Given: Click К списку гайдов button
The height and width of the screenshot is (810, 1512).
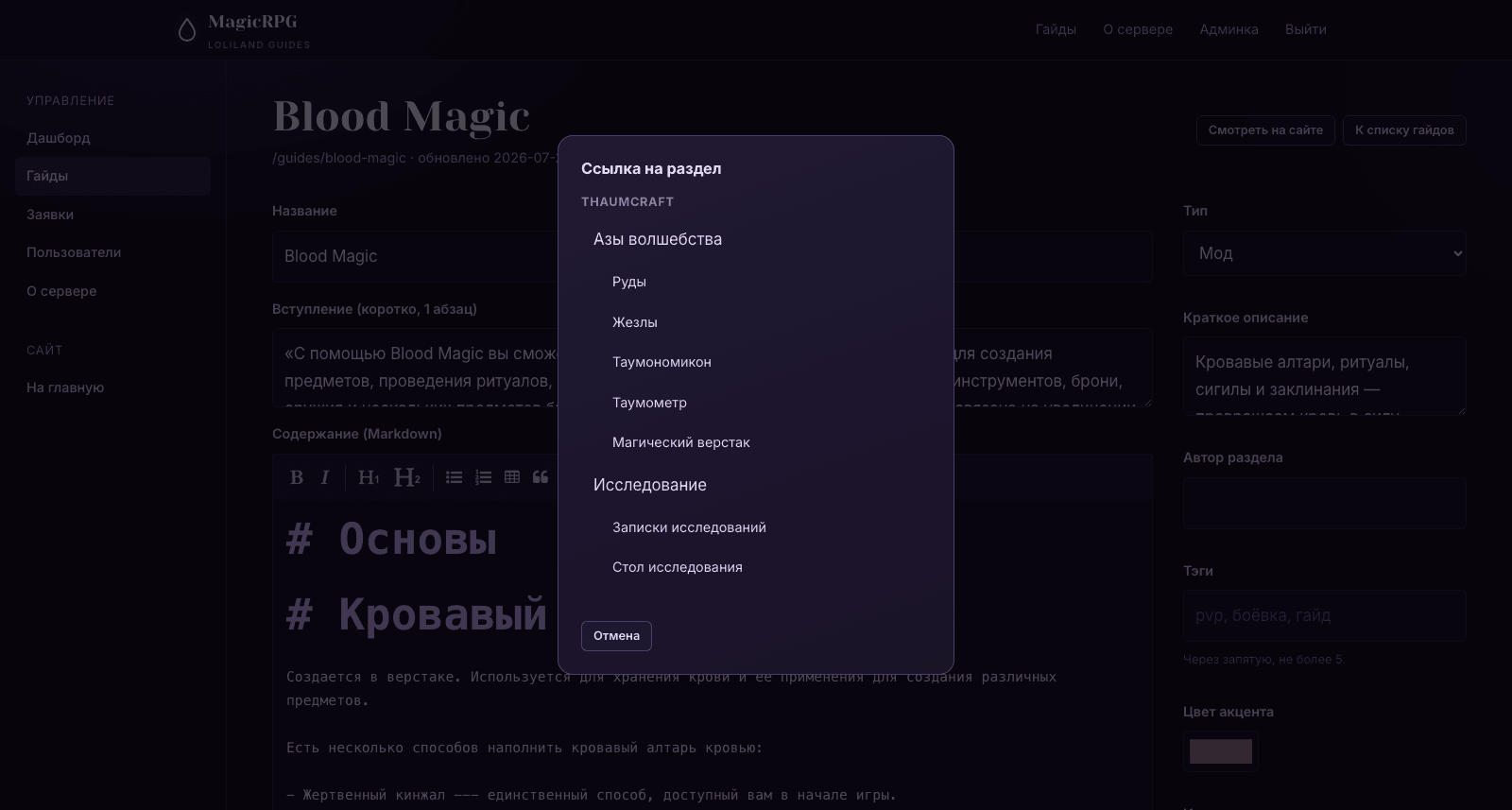Looking at the screenshot, I should [x=1404, y=130].
